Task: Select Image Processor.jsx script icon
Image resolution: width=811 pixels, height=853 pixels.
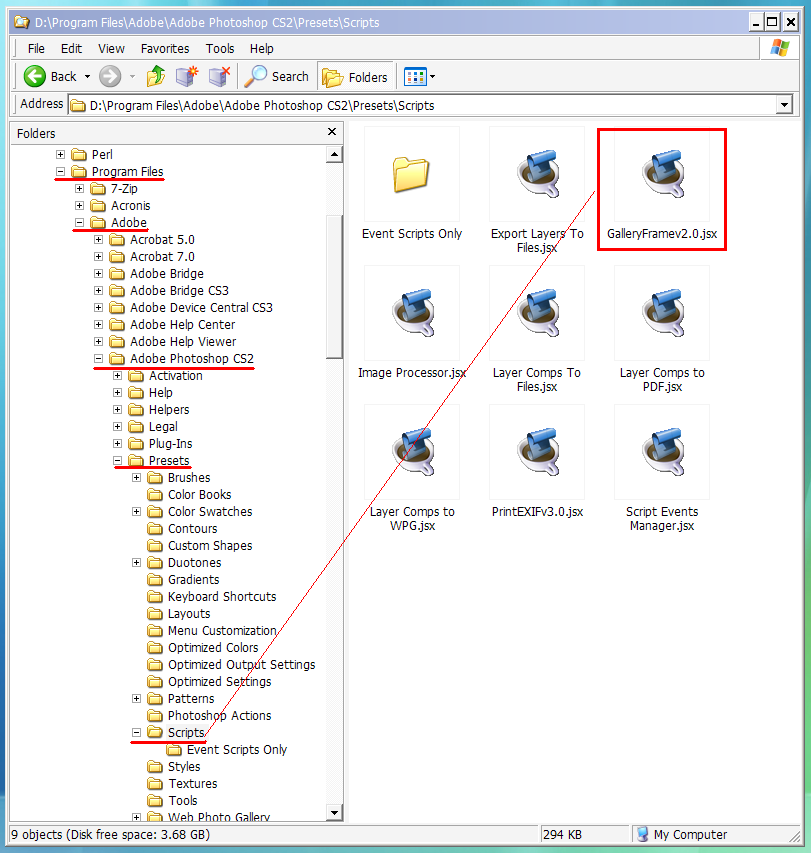Action: coord(413,313)
